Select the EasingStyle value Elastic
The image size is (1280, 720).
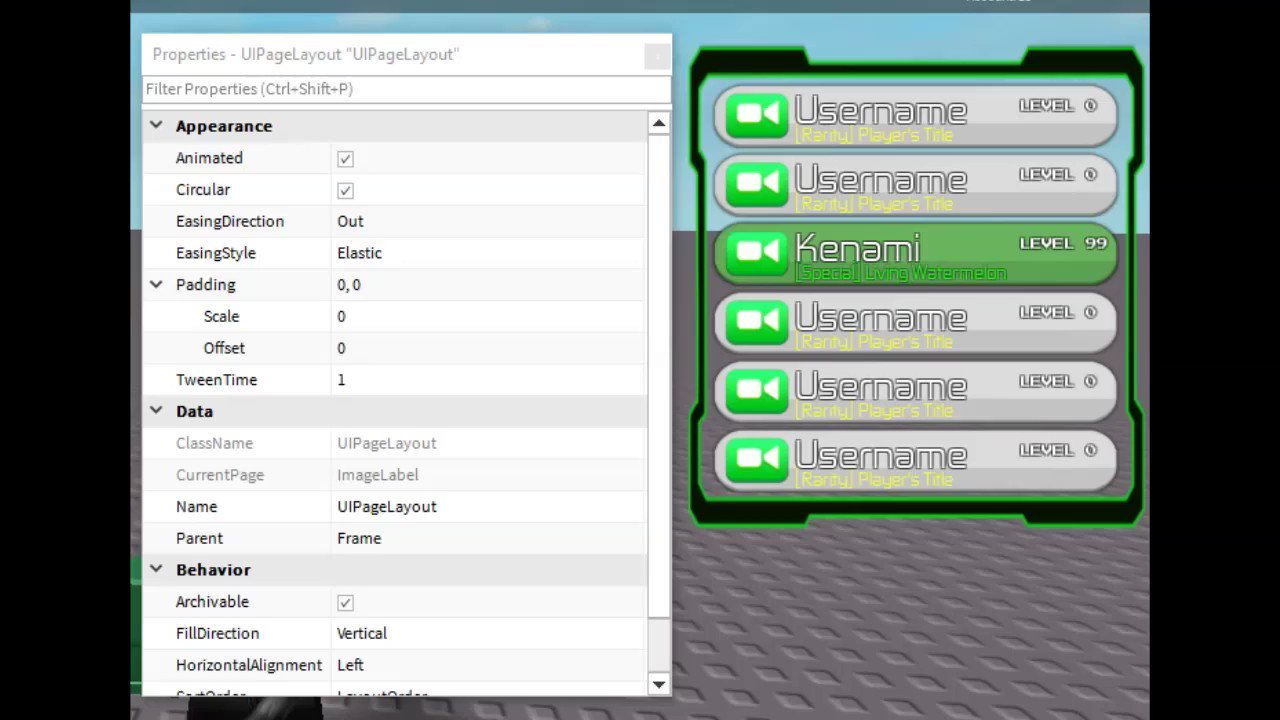pos(359,253)
